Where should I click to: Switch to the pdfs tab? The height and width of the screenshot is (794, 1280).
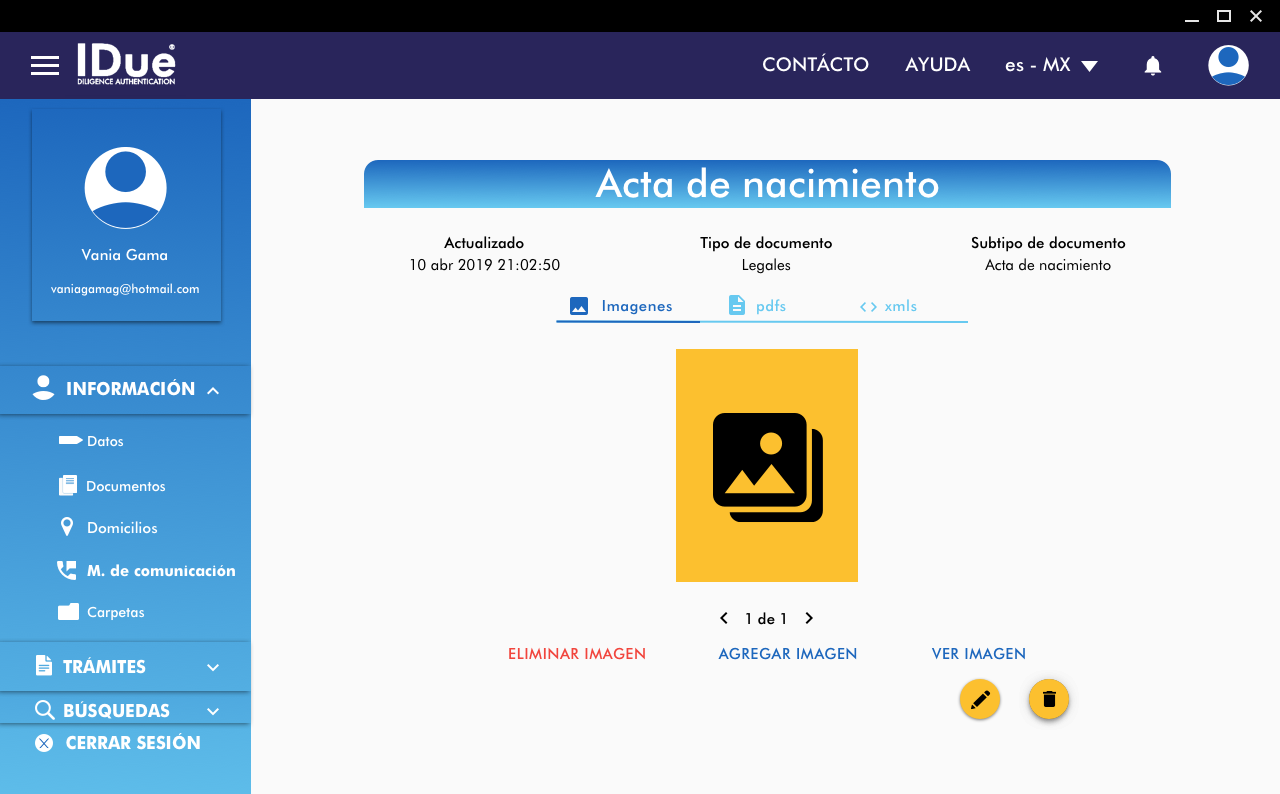tap(757, 306)
